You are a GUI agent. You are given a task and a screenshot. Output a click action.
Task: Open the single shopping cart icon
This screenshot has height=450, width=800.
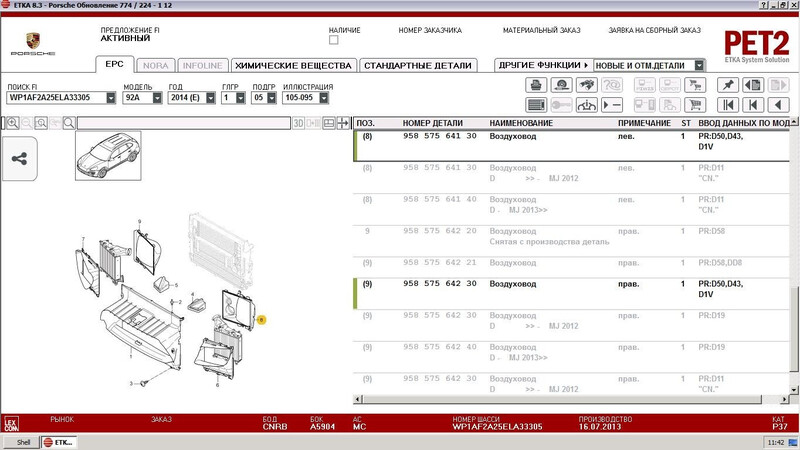coord(695,105)
